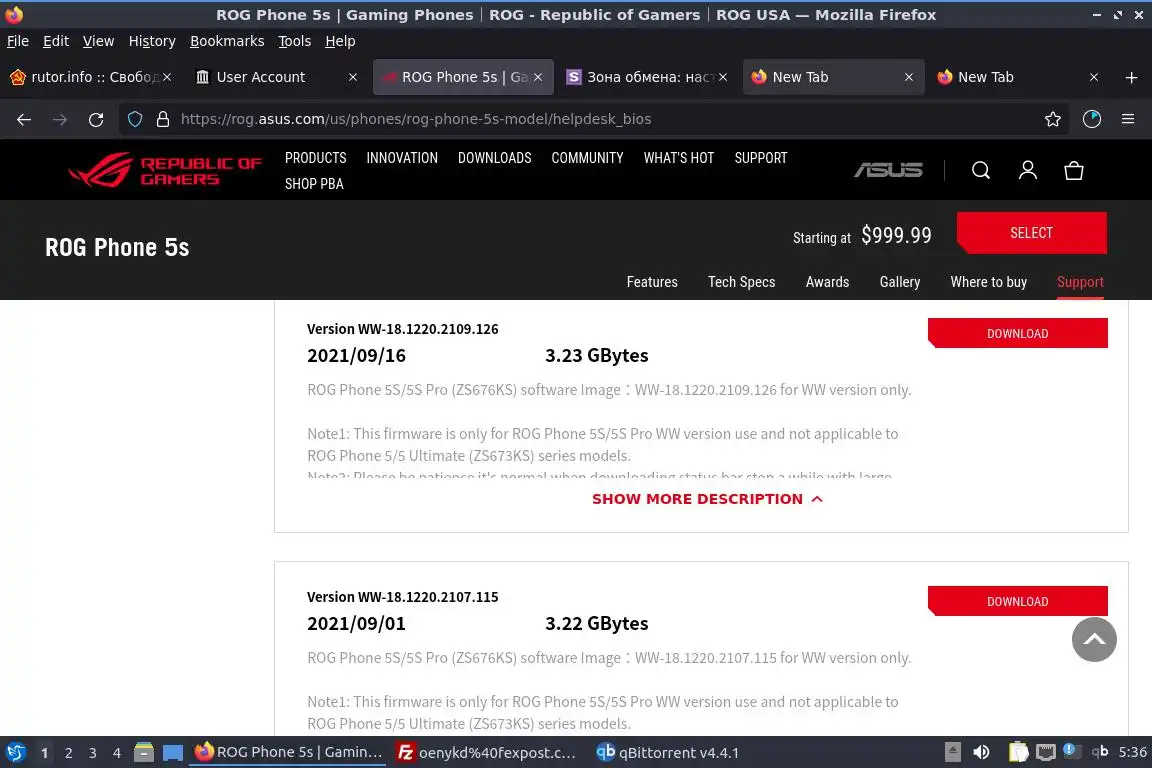Open the History menu
The image size is (1152, 768).
(152, 41)
